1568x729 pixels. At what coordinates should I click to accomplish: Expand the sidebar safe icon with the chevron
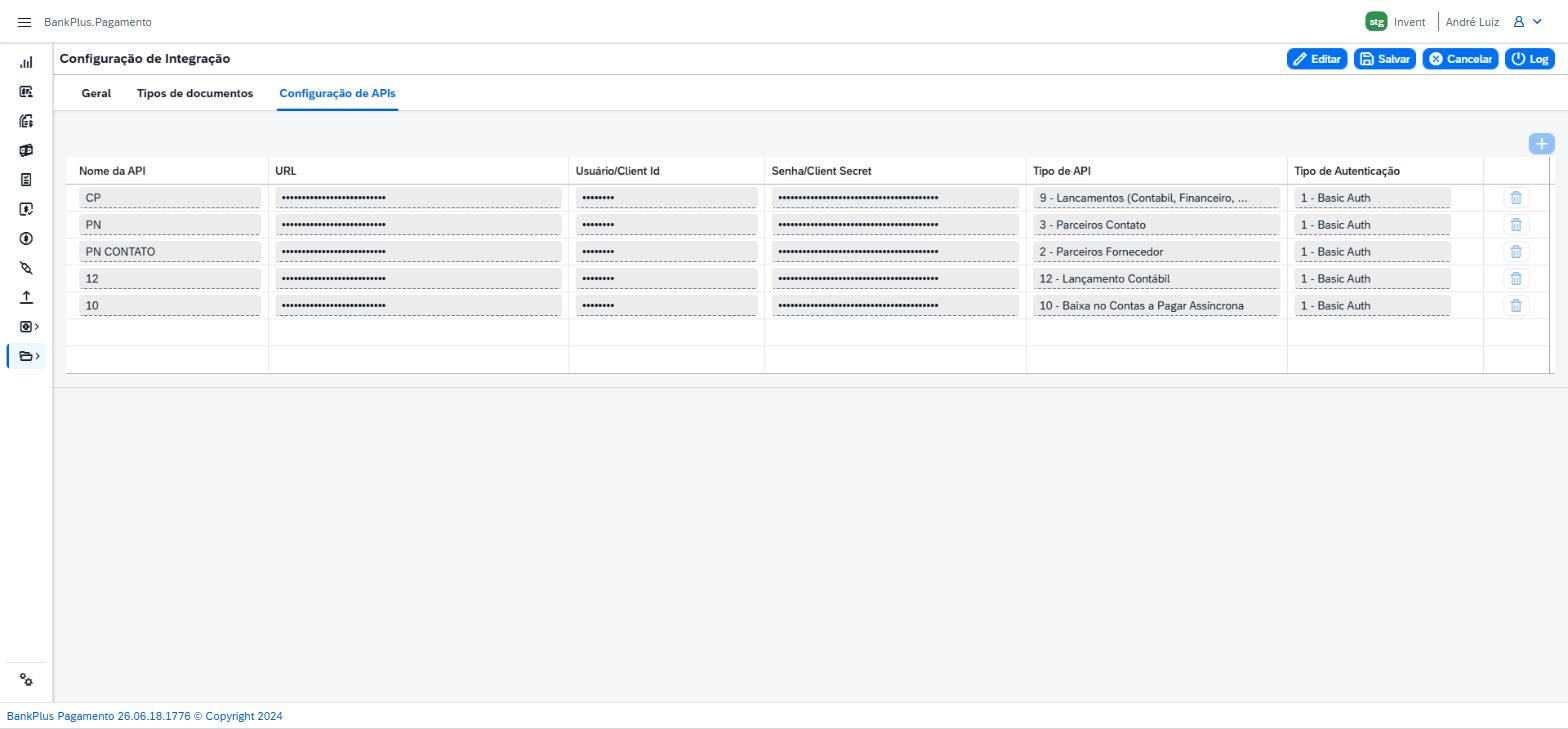(x=29, y=326)
